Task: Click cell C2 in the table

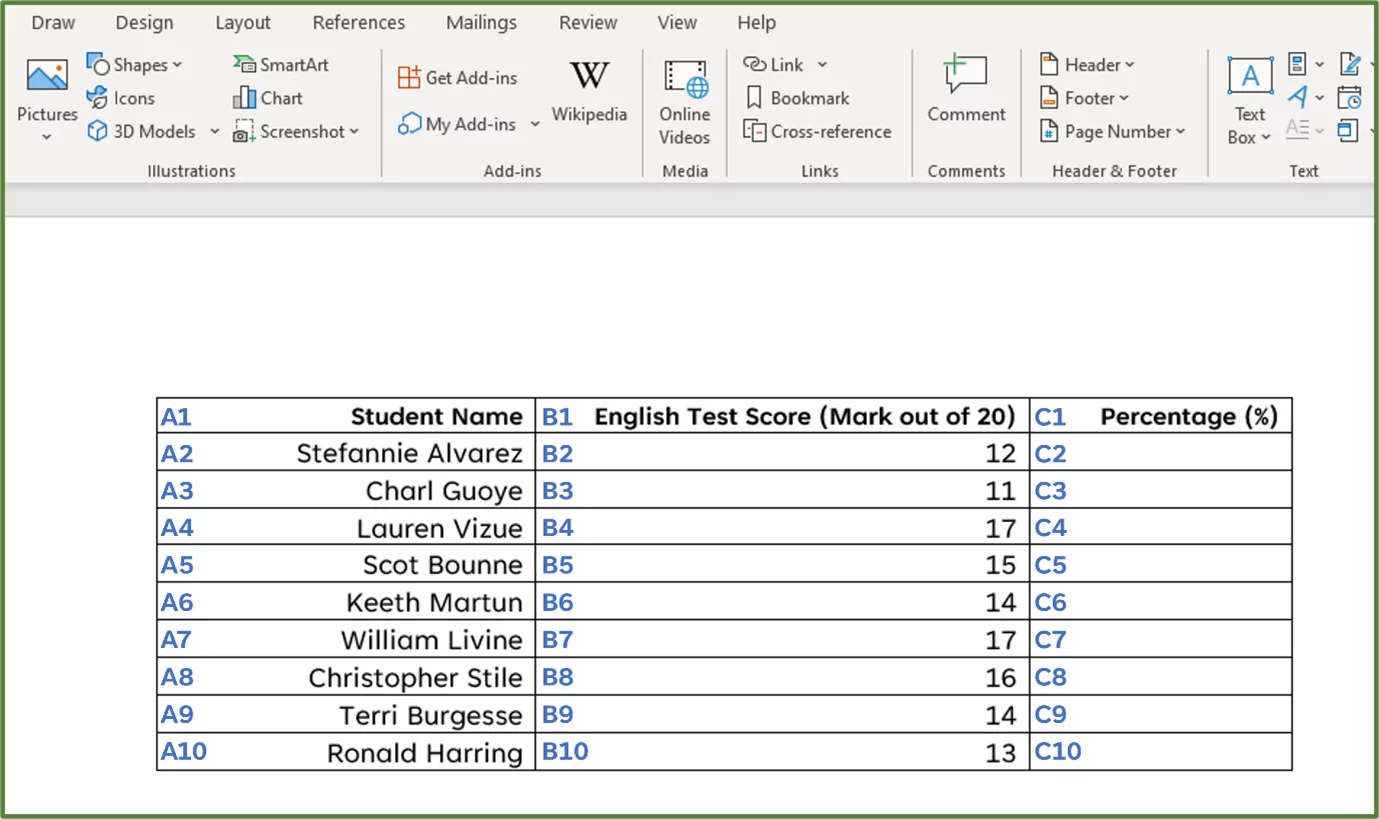Action: (1160, 452)
